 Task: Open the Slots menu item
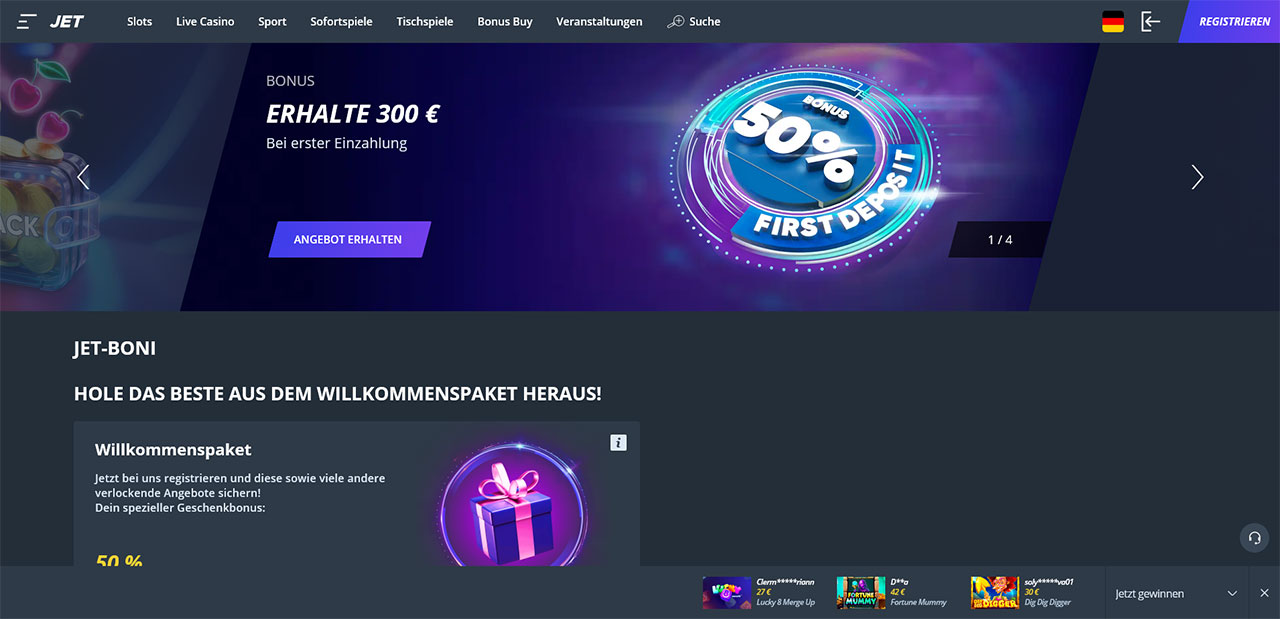pos(140,21)
